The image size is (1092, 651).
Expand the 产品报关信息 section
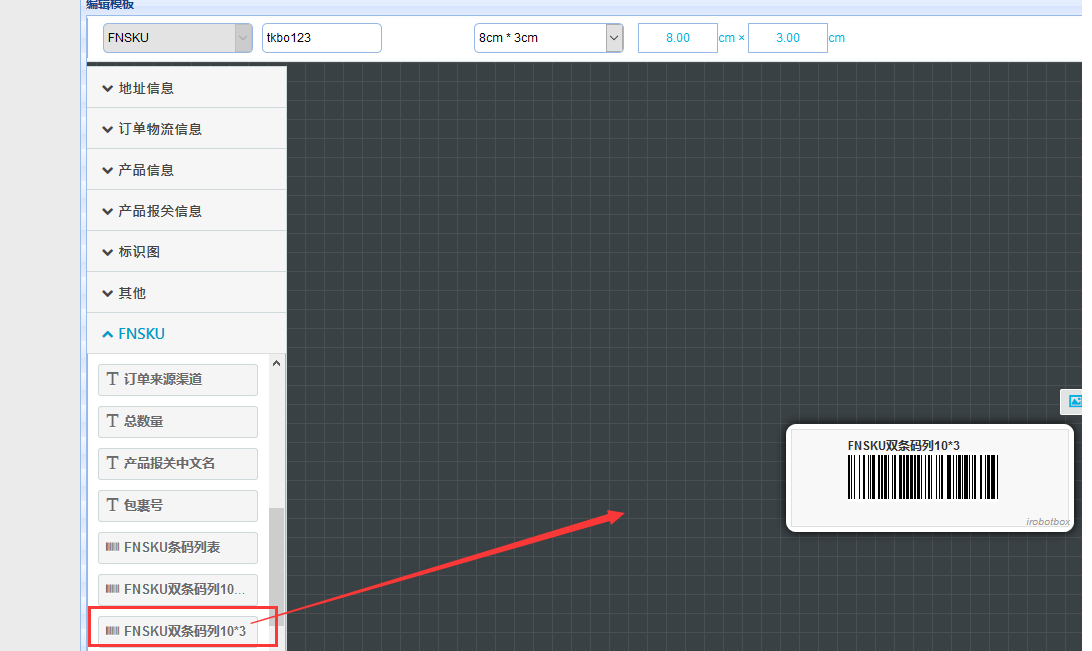pyautogui.click(x=187, y=211)
